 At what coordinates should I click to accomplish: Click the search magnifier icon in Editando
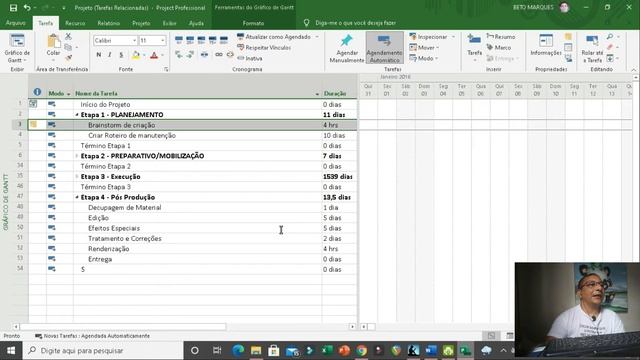pos(610,37)
